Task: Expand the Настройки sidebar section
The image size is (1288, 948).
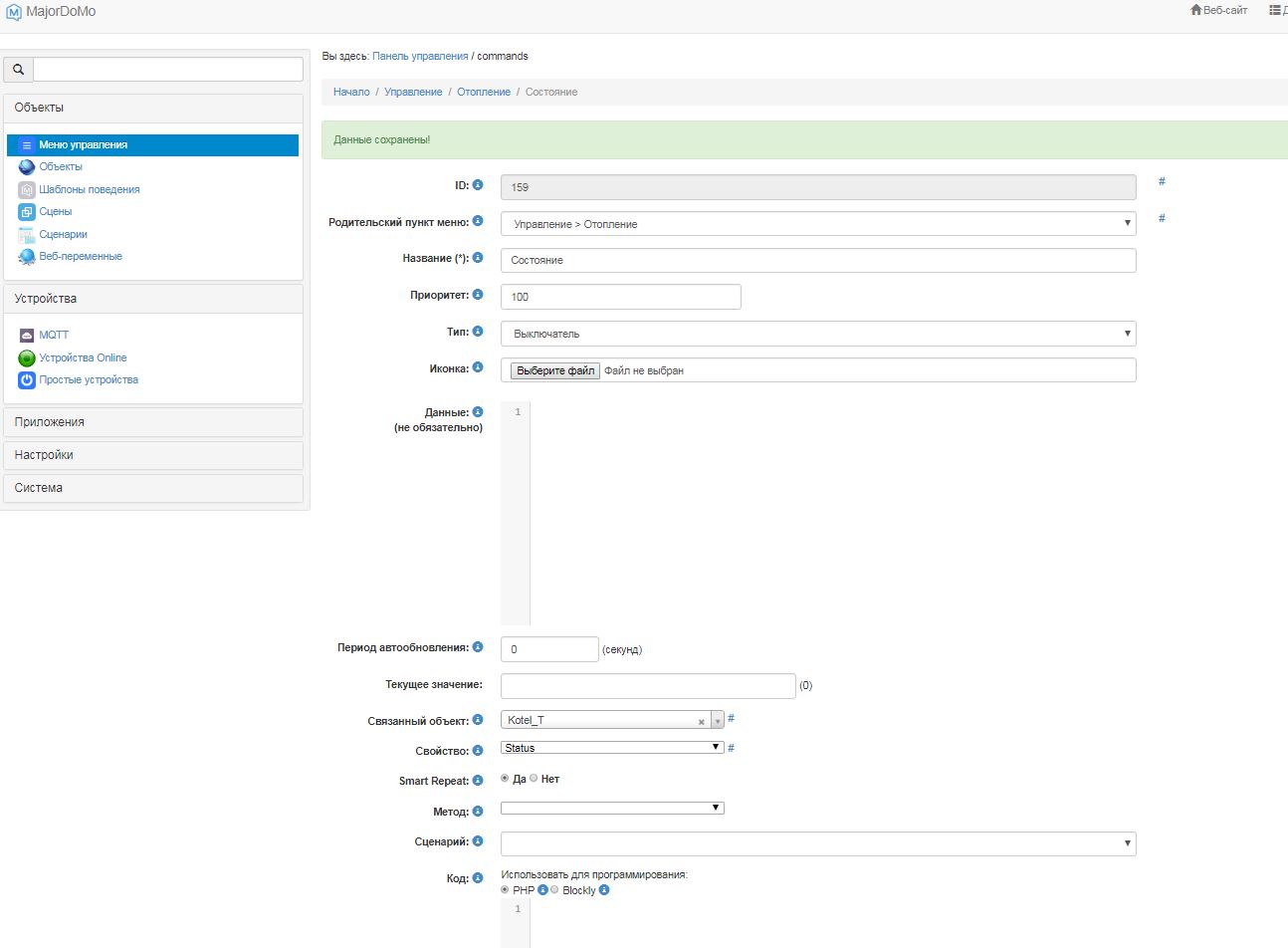Action: coord(153,455)
